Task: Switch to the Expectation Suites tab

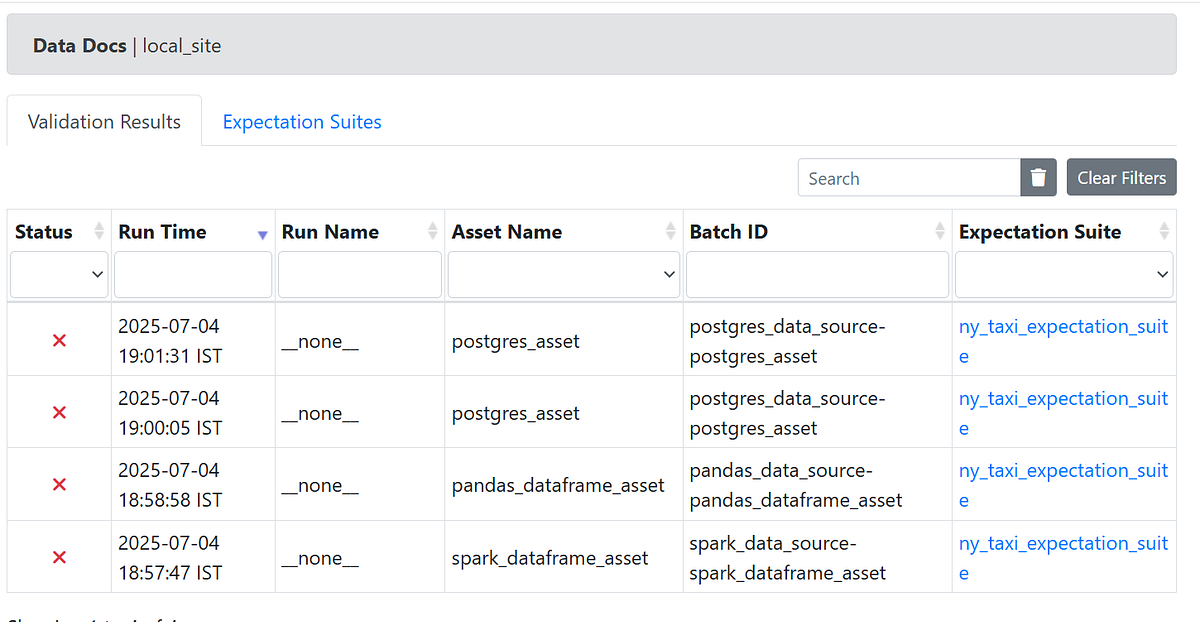Action: click(x=301, y=121)
